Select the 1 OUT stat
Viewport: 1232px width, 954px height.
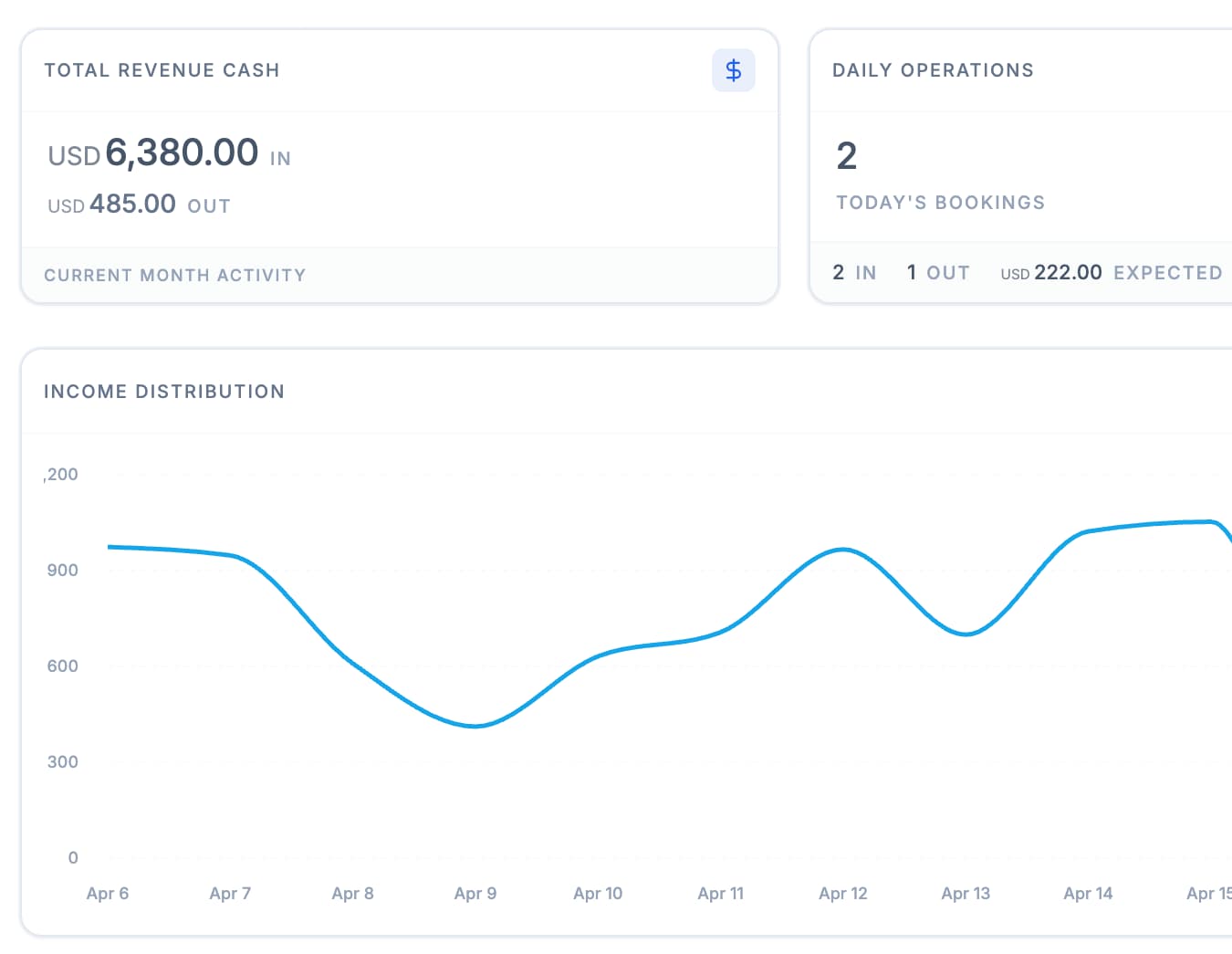pyautogui.click(x=938, y=271)
